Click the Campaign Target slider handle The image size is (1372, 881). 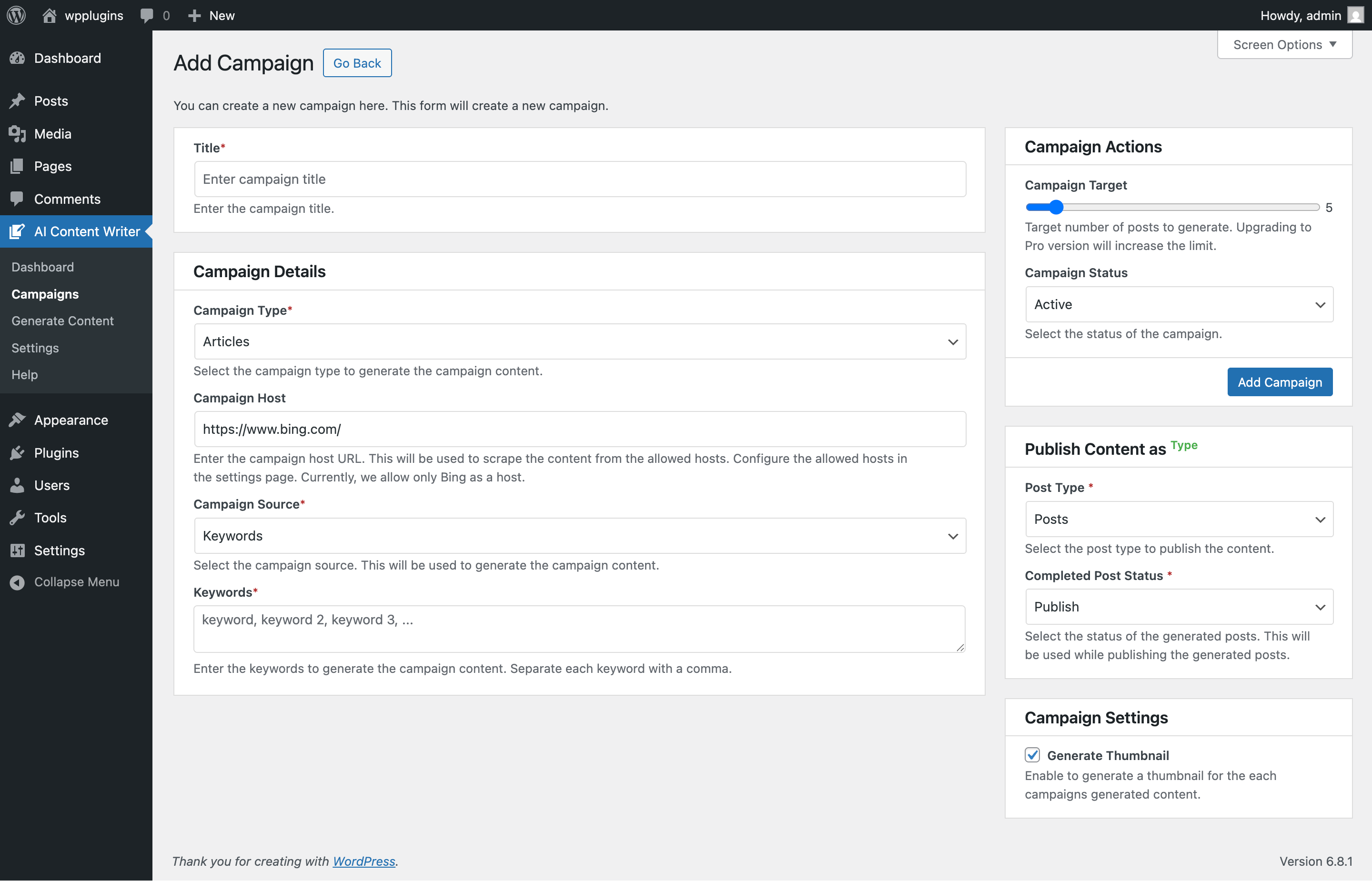coord(1056,207)
